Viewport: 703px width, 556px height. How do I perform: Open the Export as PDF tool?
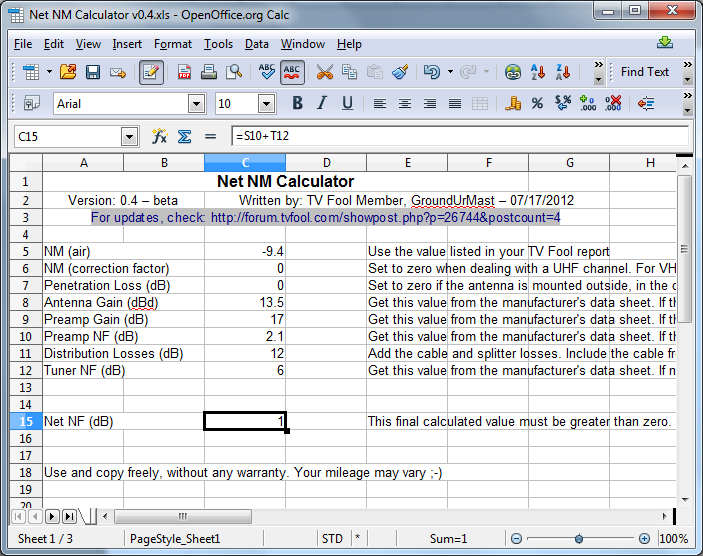[185, 72]
